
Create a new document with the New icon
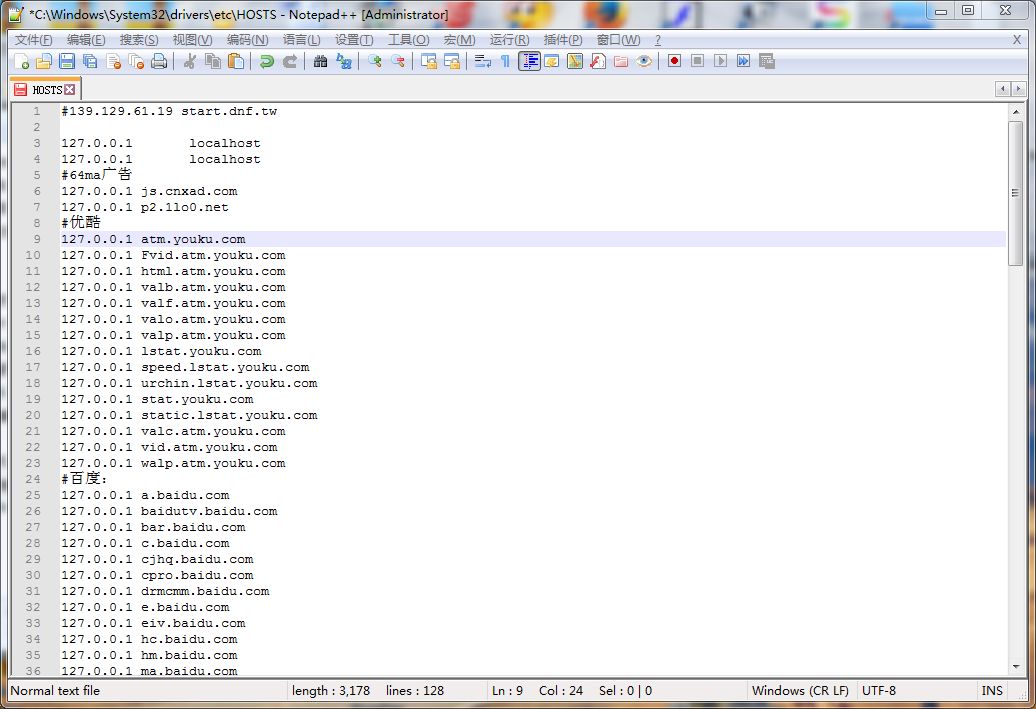21,61
